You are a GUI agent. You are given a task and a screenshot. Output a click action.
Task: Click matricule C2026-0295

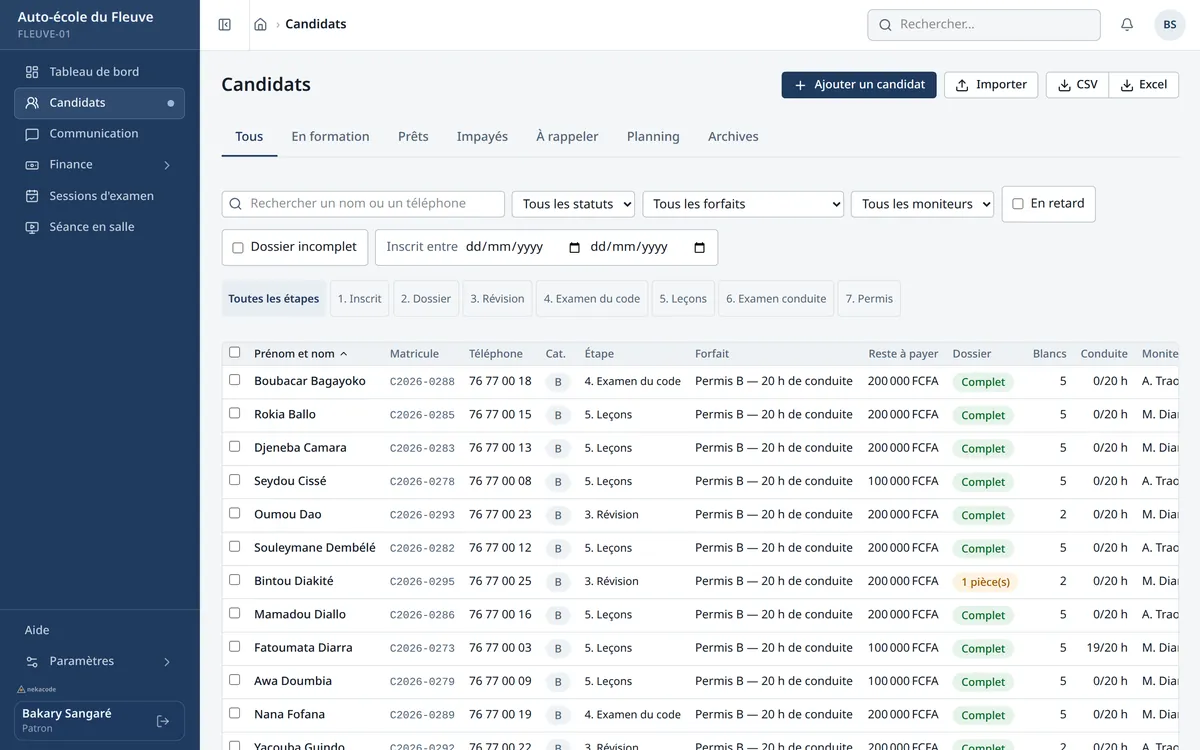tap(422, 582)
